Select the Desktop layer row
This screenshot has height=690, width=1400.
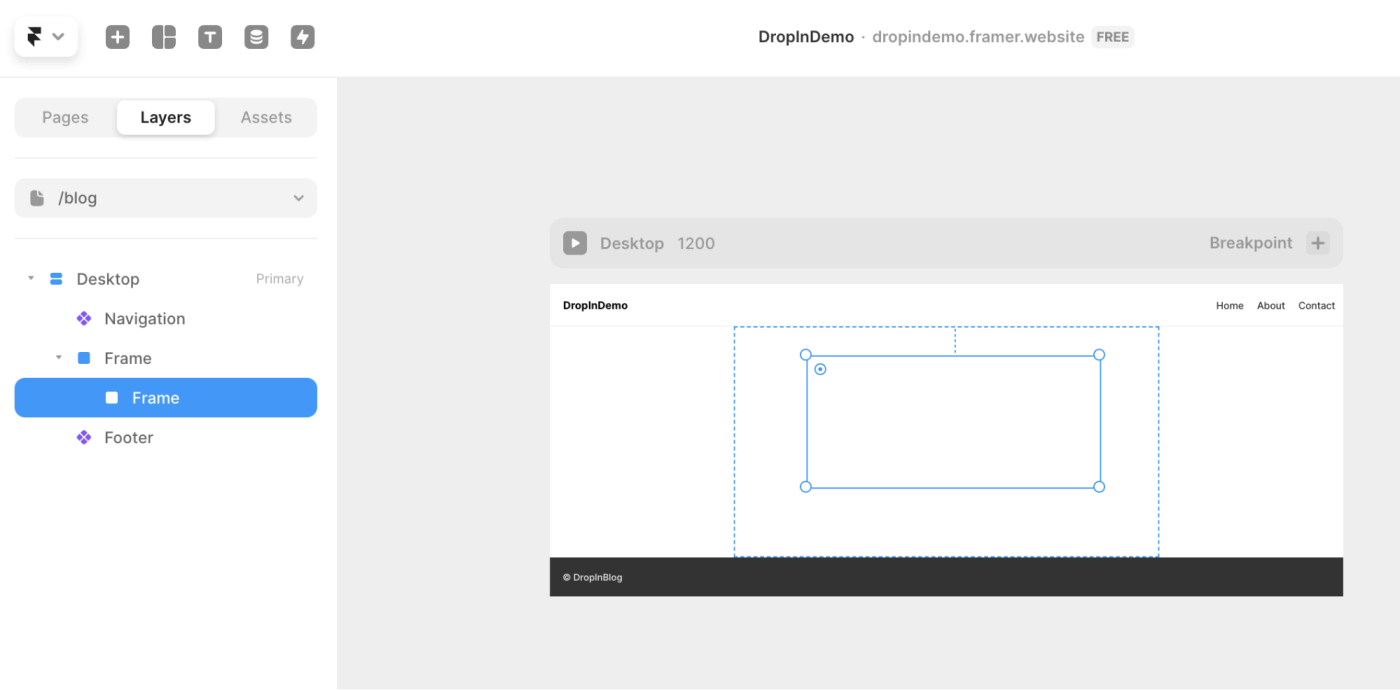tap(166, 279)
